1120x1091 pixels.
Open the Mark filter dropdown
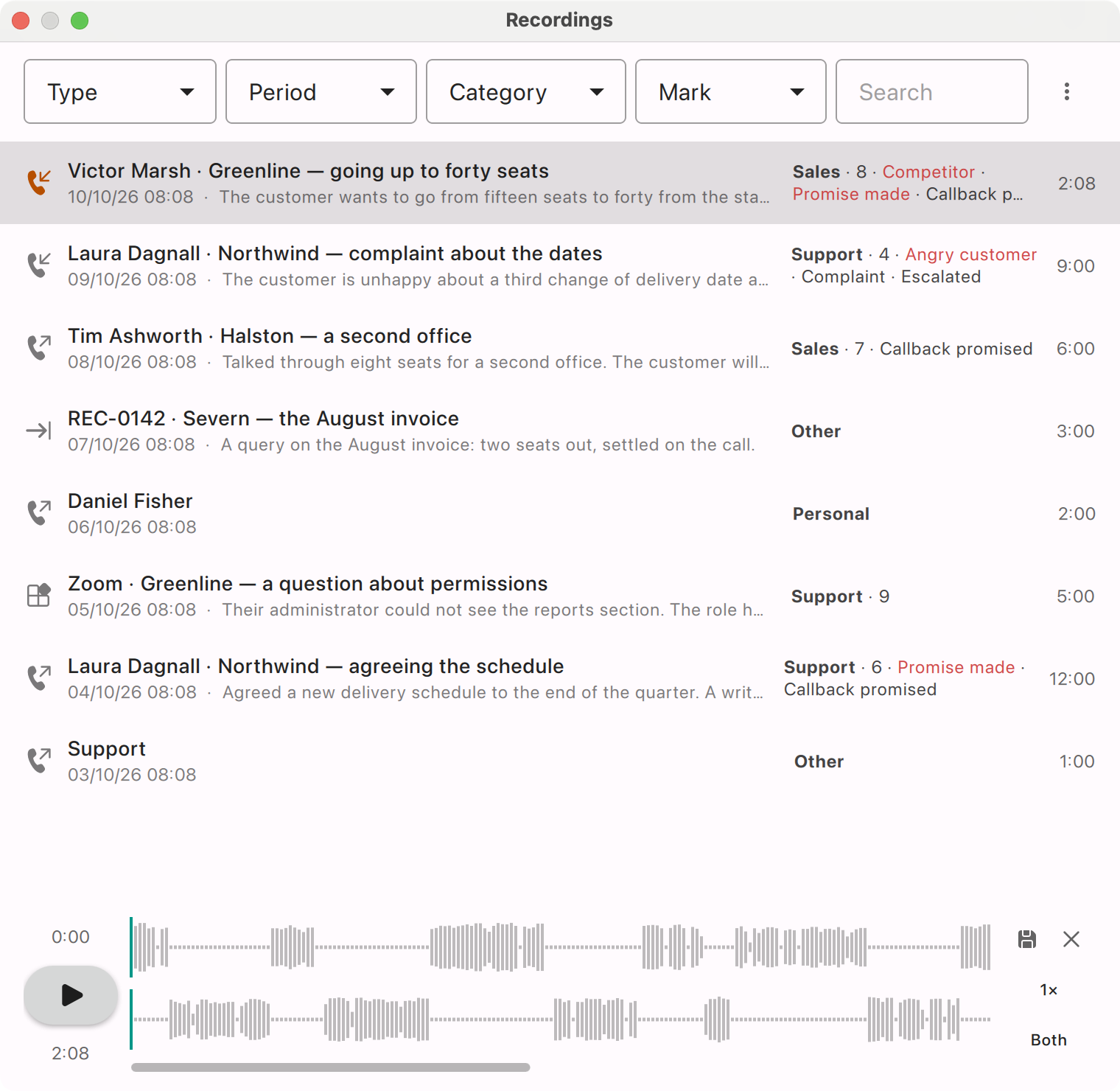tap(731, 91)
